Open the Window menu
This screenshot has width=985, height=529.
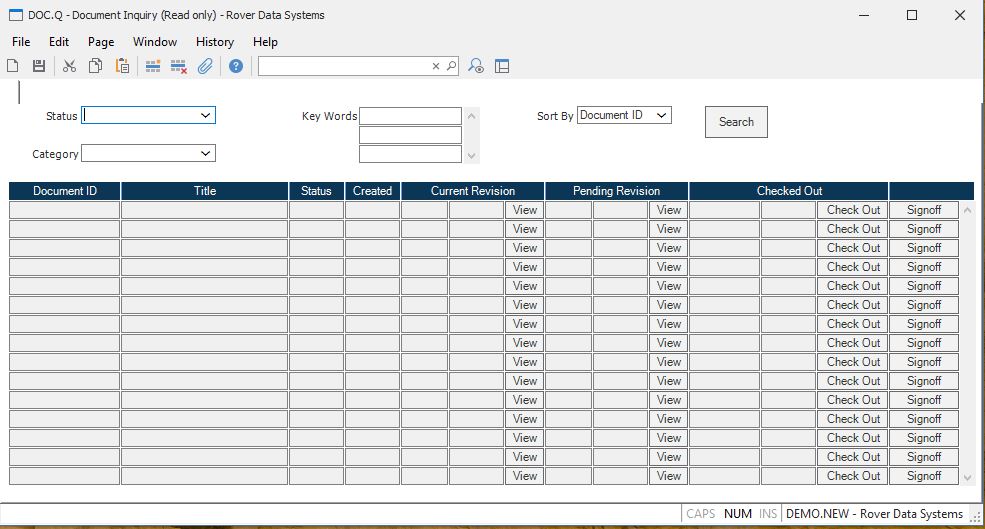(x=155, y=42)
